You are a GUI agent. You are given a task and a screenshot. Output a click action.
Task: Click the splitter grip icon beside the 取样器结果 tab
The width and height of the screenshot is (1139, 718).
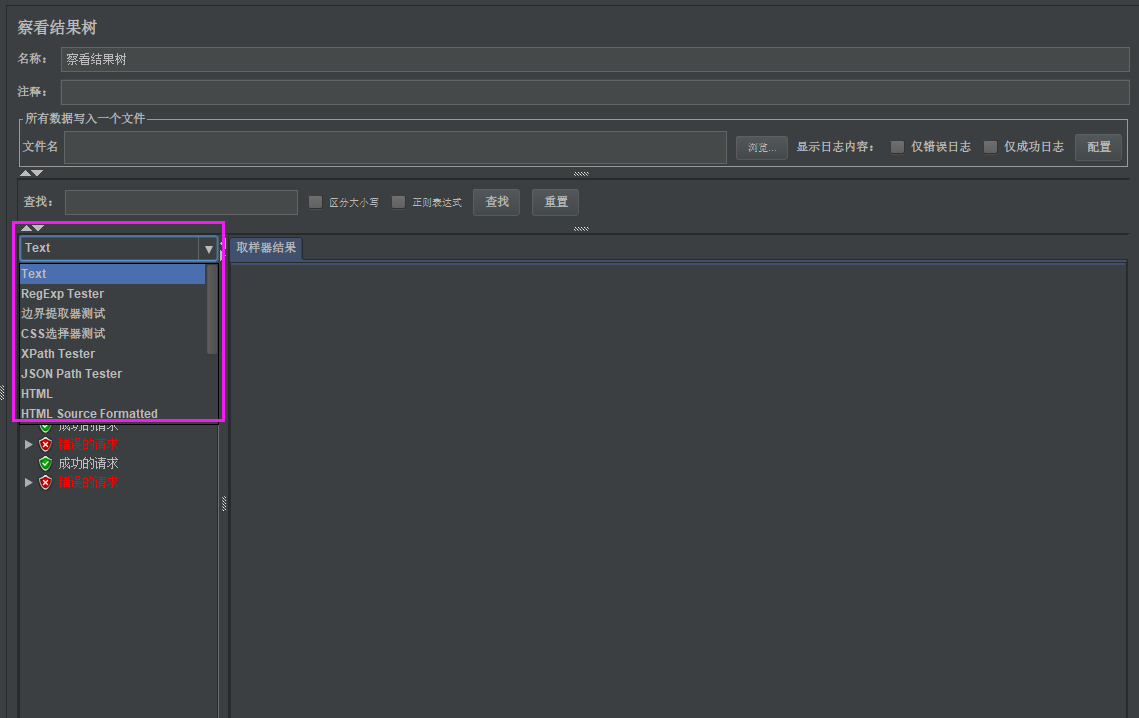(x=580, y=228)
